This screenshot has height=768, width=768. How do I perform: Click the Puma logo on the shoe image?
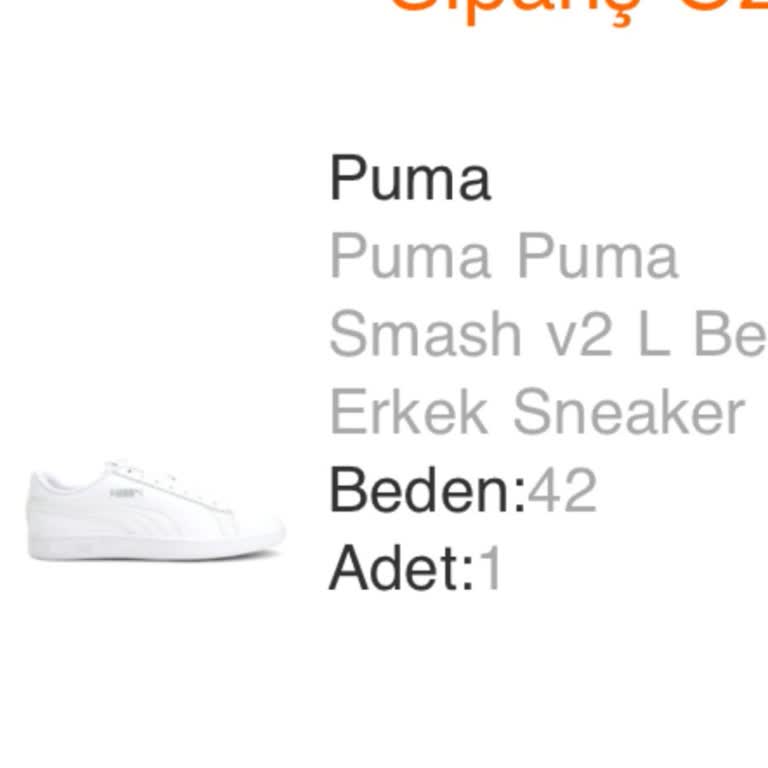coord(125,493)
